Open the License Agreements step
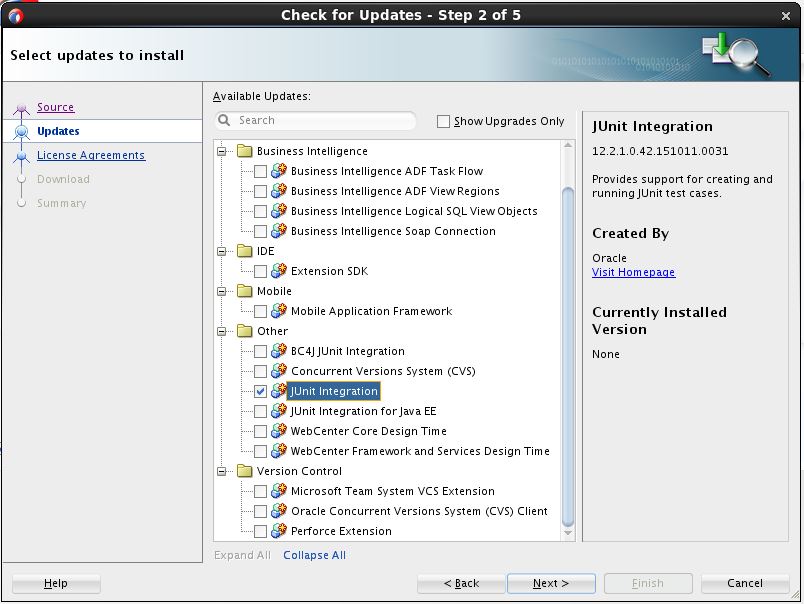Image resolution: width=804 pixels, height=604 pixels. 90,155
